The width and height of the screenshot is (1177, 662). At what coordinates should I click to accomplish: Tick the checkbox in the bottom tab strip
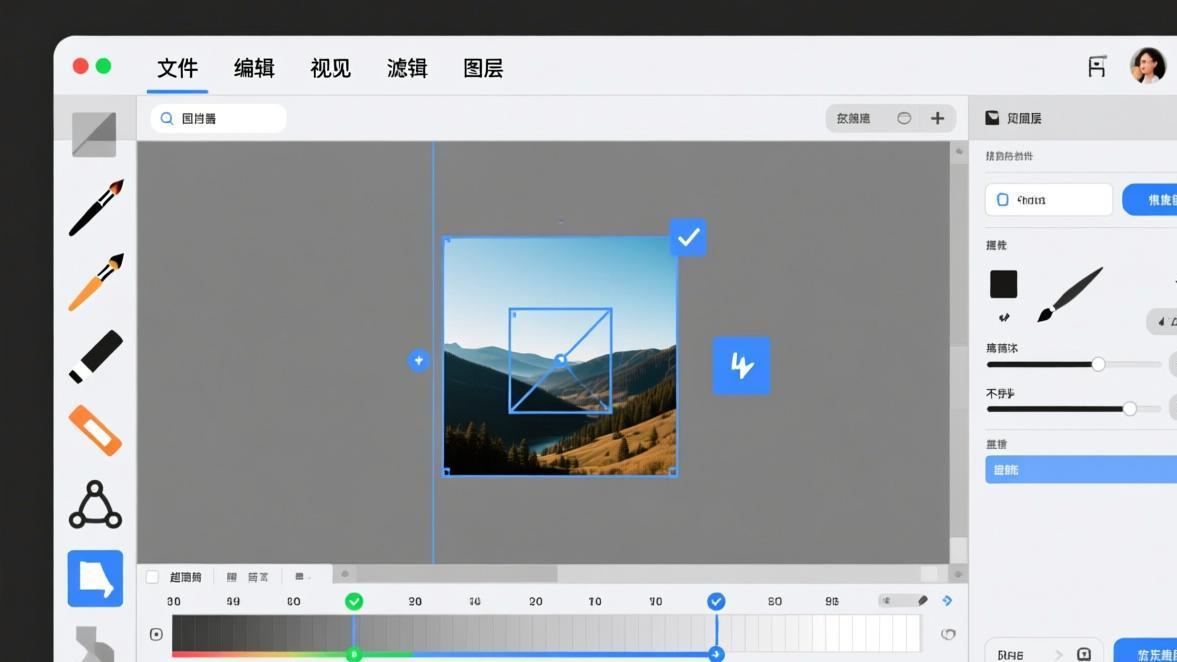point(152,576)
